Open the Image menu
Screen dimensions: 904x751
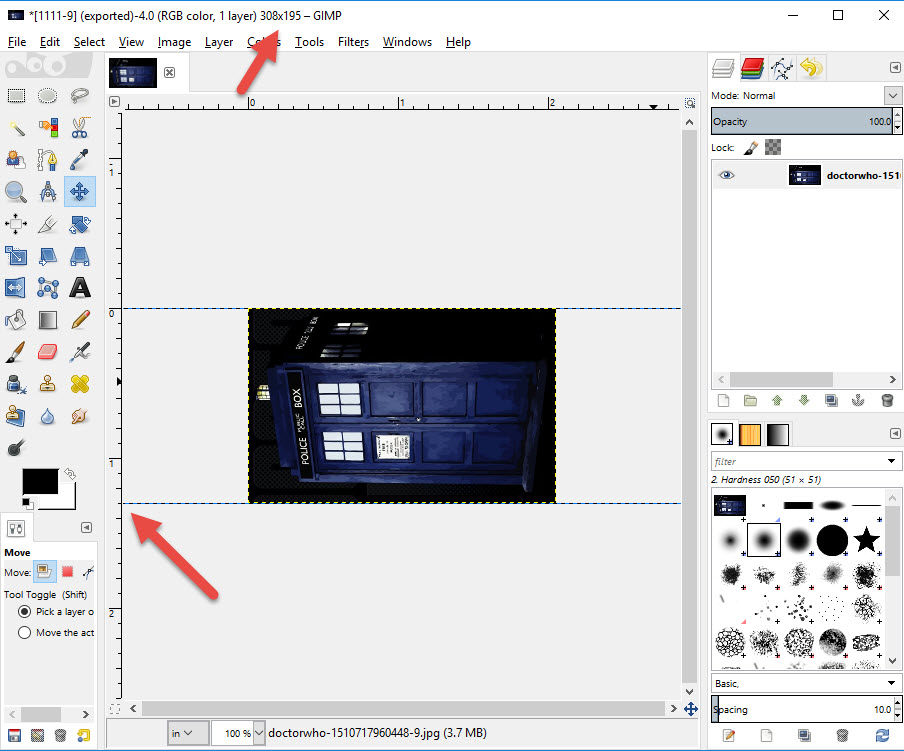pyautogui.click(x=174, y=41)
